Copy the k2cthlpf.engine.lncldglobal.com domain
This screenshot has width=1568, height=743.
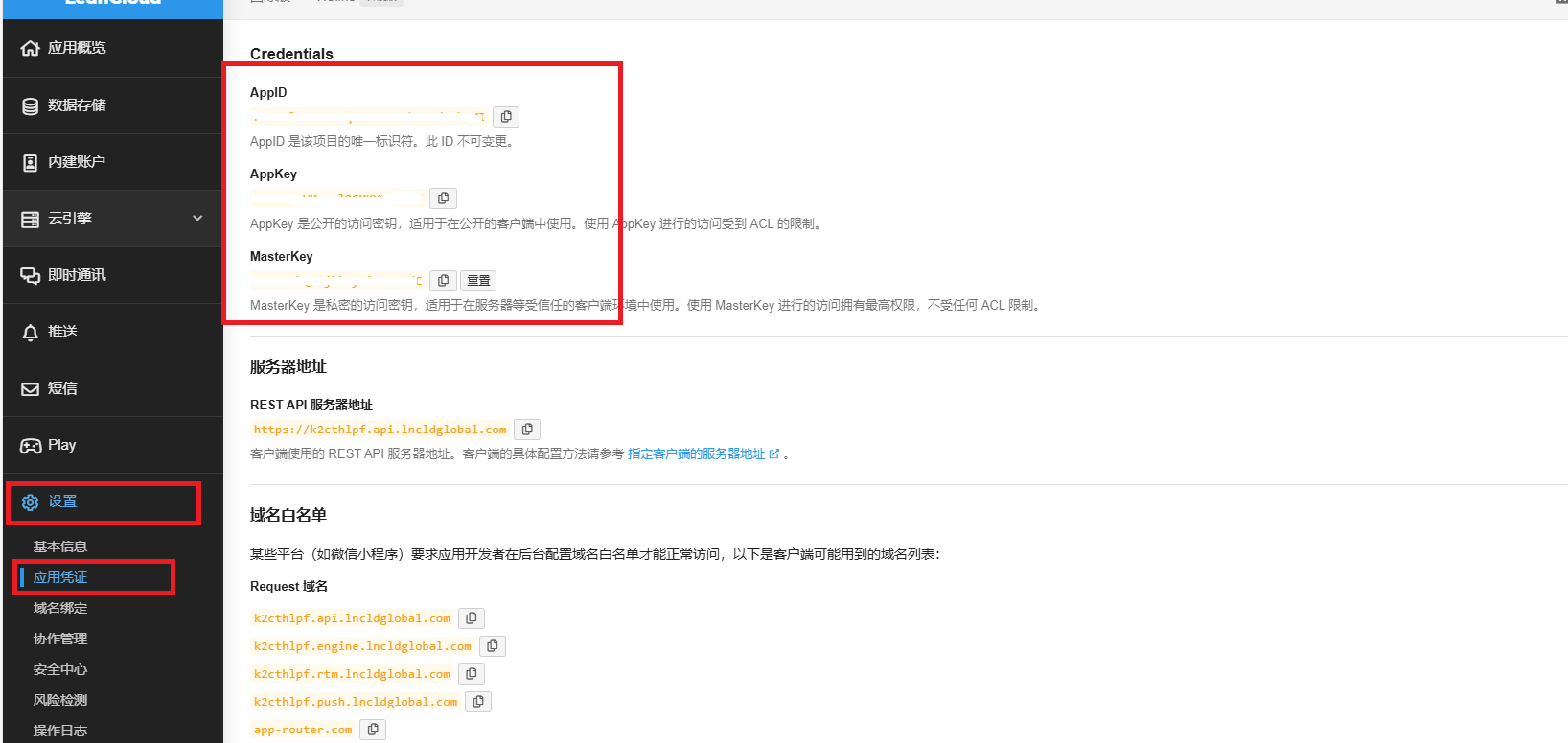493,646
